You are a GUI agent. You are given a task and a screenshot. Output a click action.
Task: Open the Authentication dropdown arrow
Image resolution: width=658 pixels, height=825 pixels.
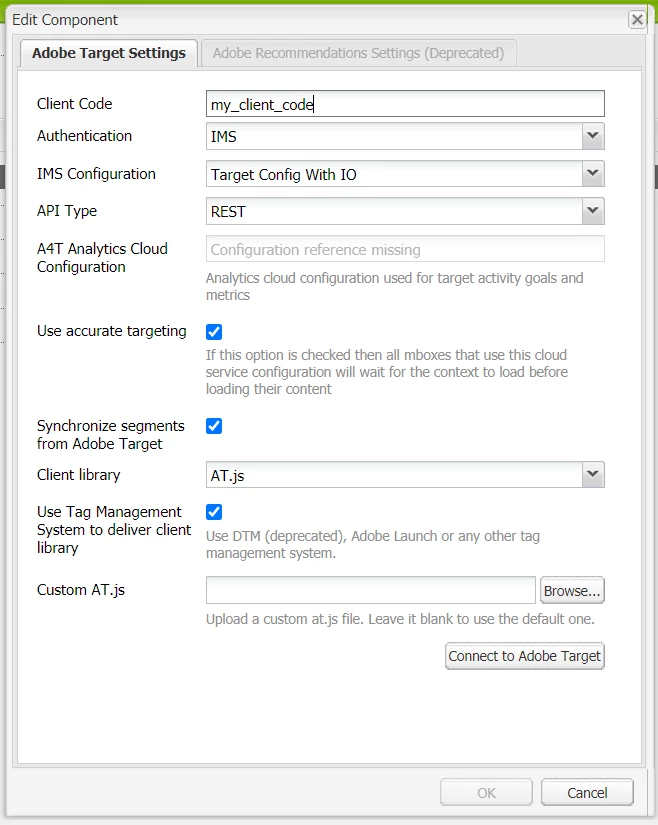[593, 136]
